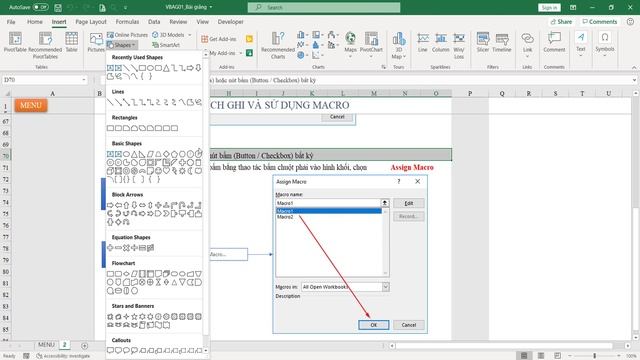Image resolution: width=640 pixels, height=360 pixels.
Task: Click Stars and Banners heading in Shapes menu
Action: point(133,306)
